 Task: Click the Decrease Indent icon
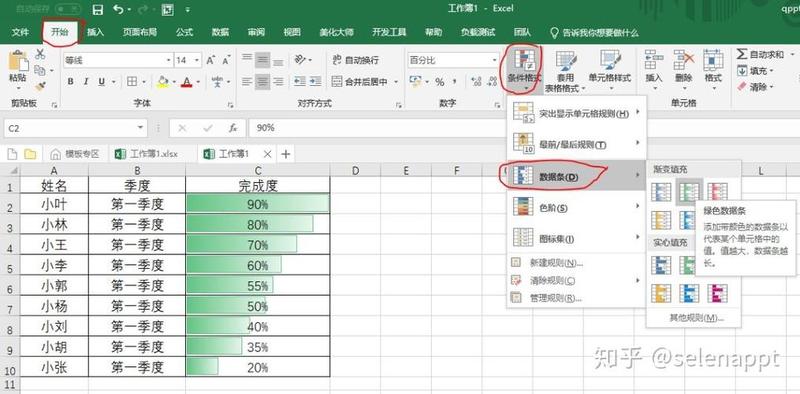(301, 81)
